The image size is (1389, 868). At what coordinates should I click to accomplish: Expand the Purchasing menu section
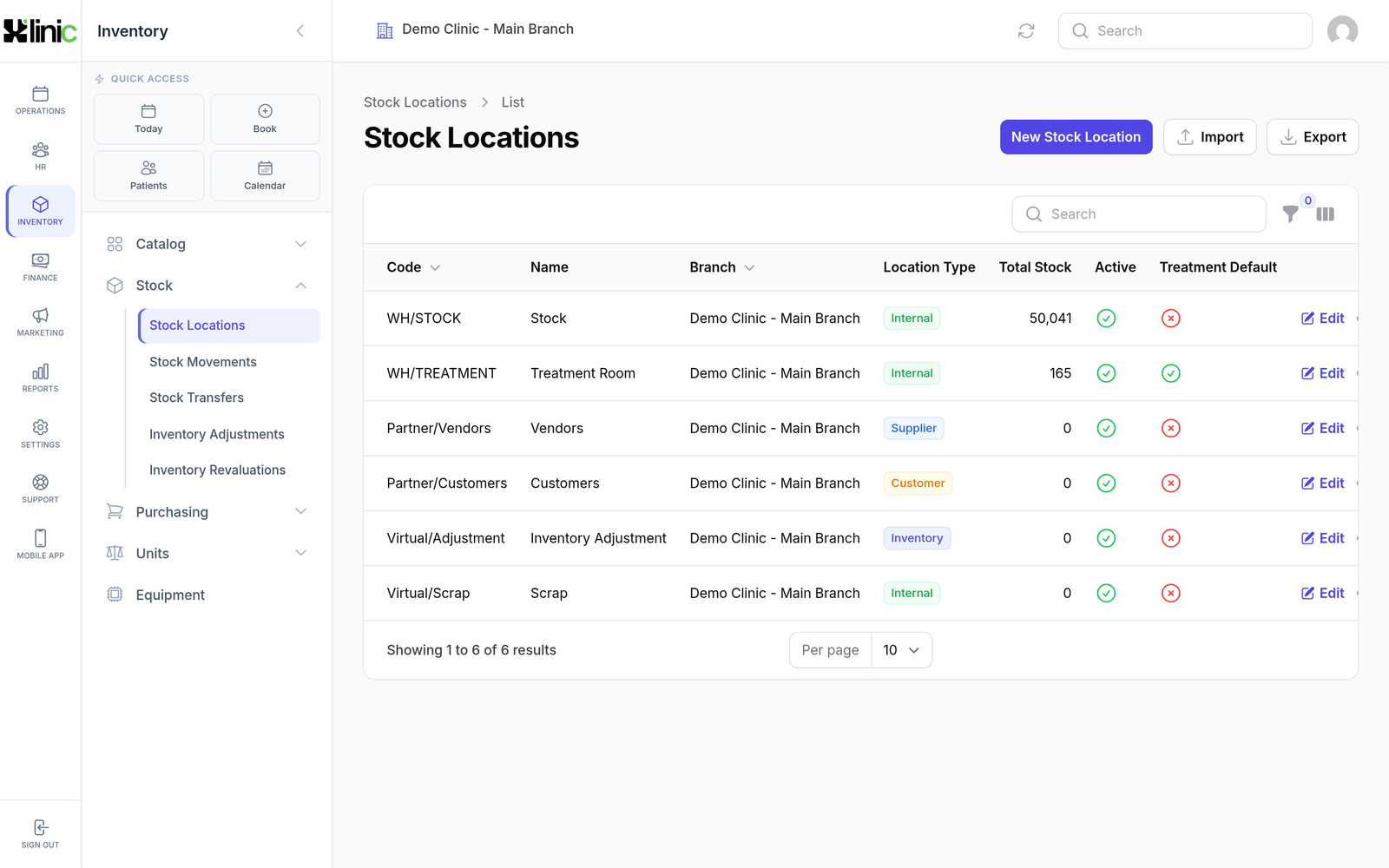[x=207, y=512]
